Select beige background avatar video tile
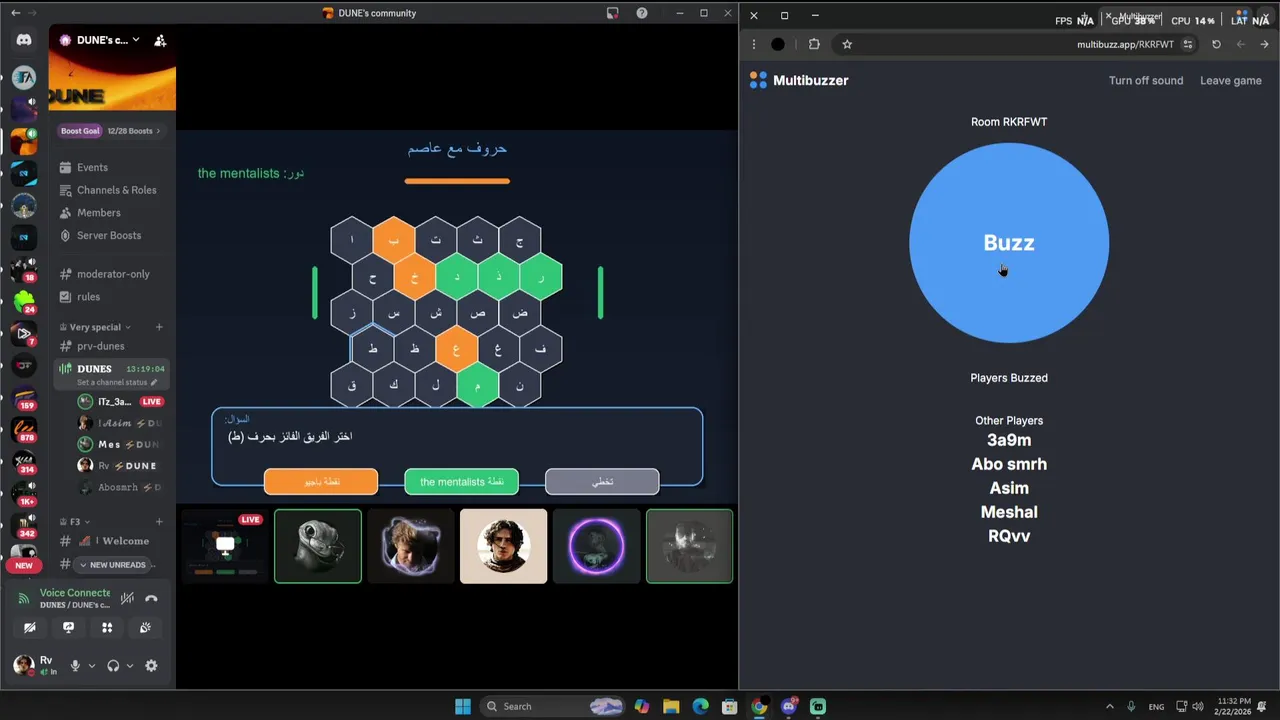Viewport: 1280px width, 720px height. coord(503,546)
